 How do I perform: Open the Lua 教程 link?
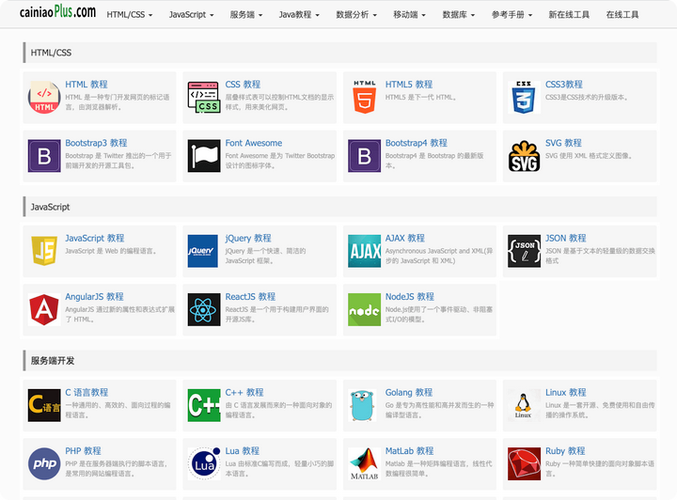coord(242,451)
